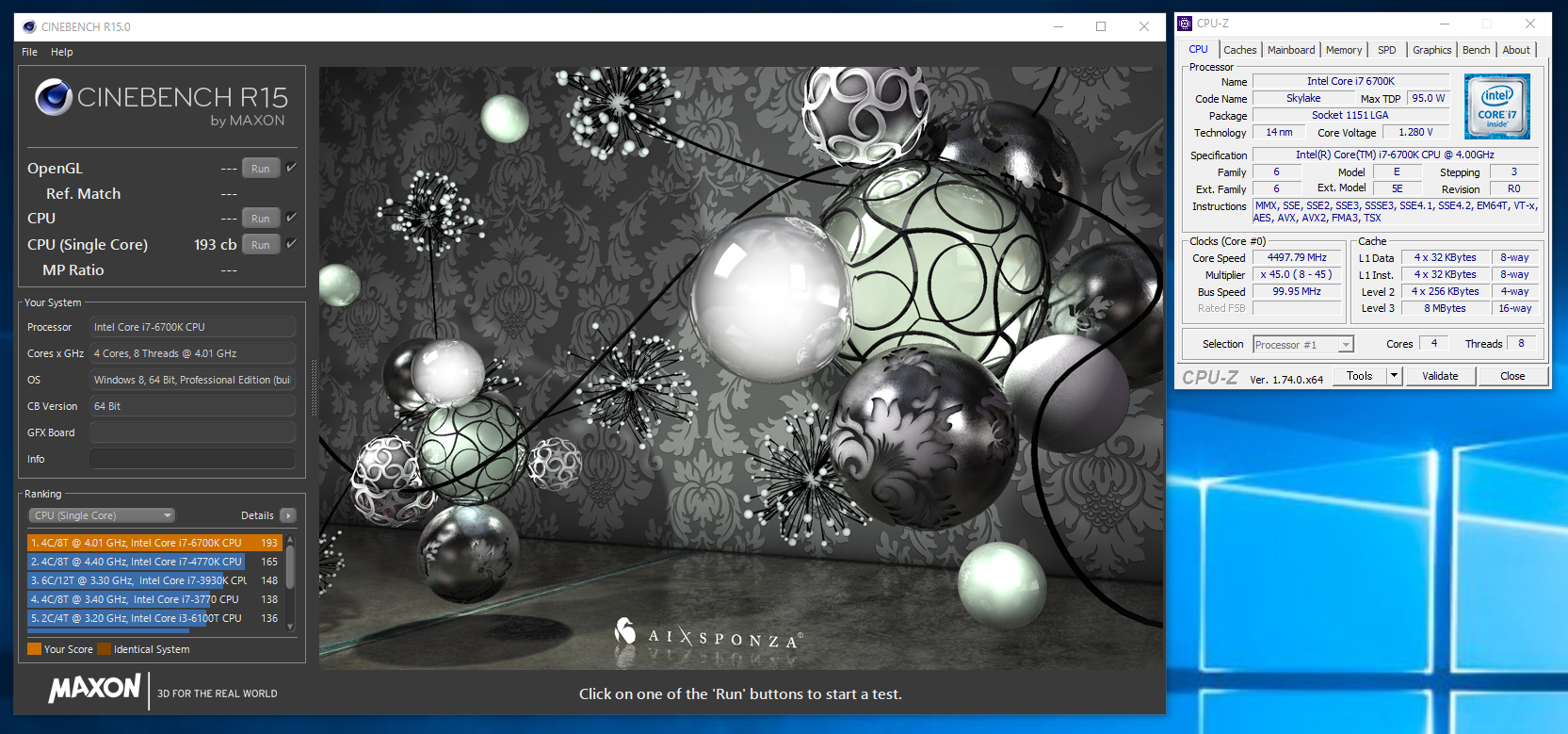Select ranking row 2 i7-4770K CPU
The height and width of the screenshot is (734, 1568).
(155, 562)
